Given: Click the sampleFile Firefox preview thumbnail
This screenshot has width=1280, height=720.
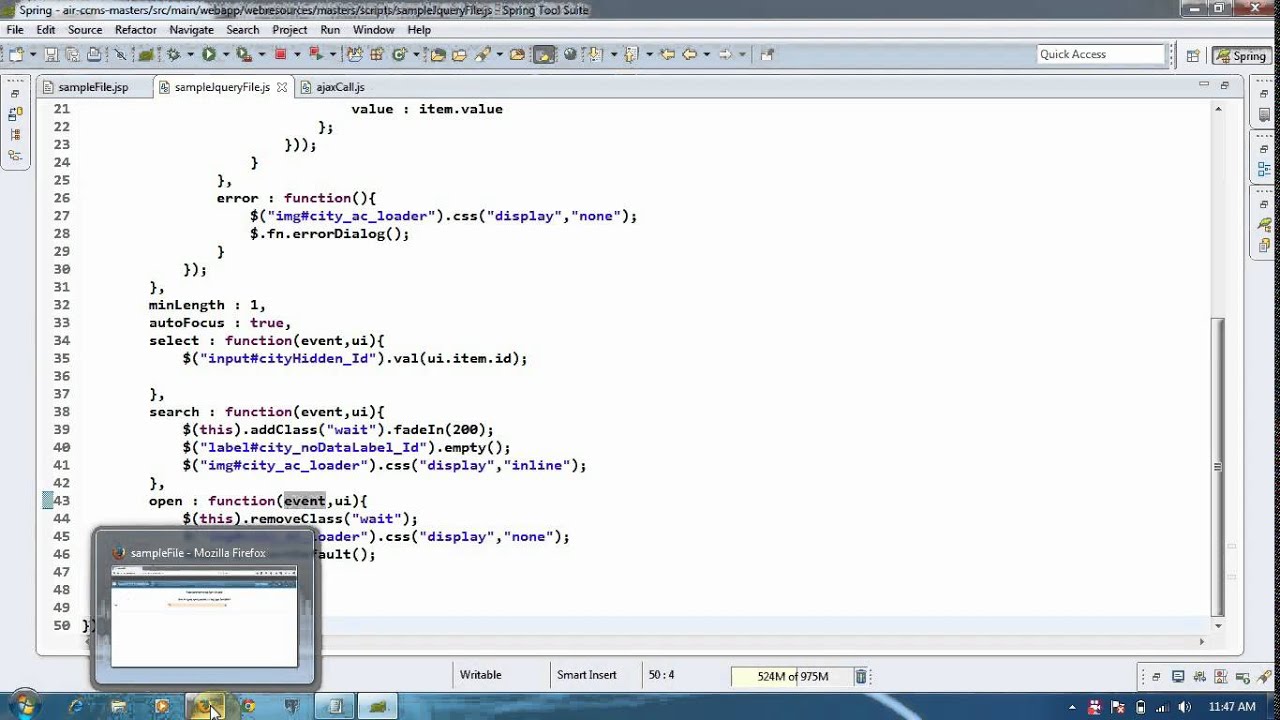Looking at the screenshot, I should (x=204, y=616).
